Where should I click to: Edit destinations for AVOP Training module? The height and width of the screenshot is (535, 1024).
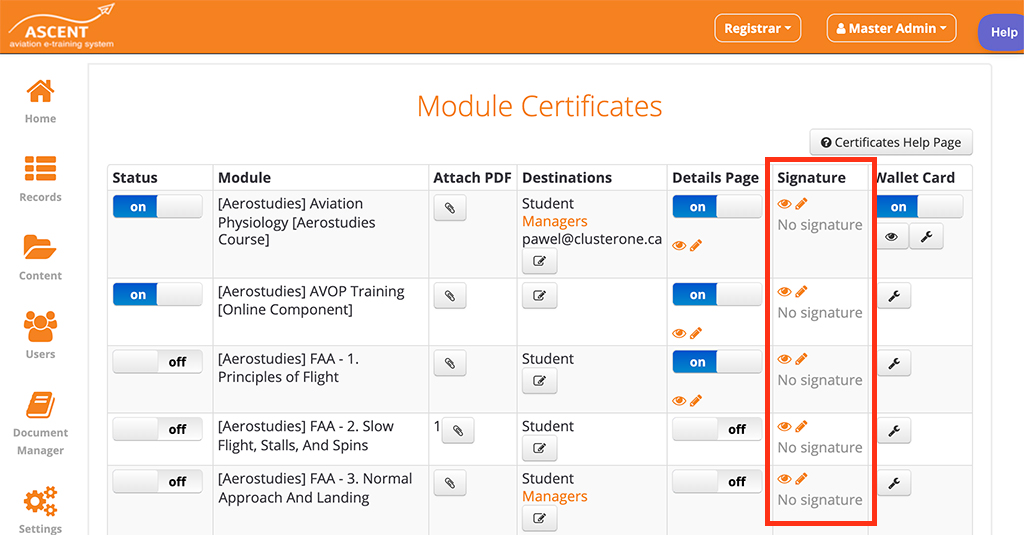pyautogui.click(x=539, y=296)
